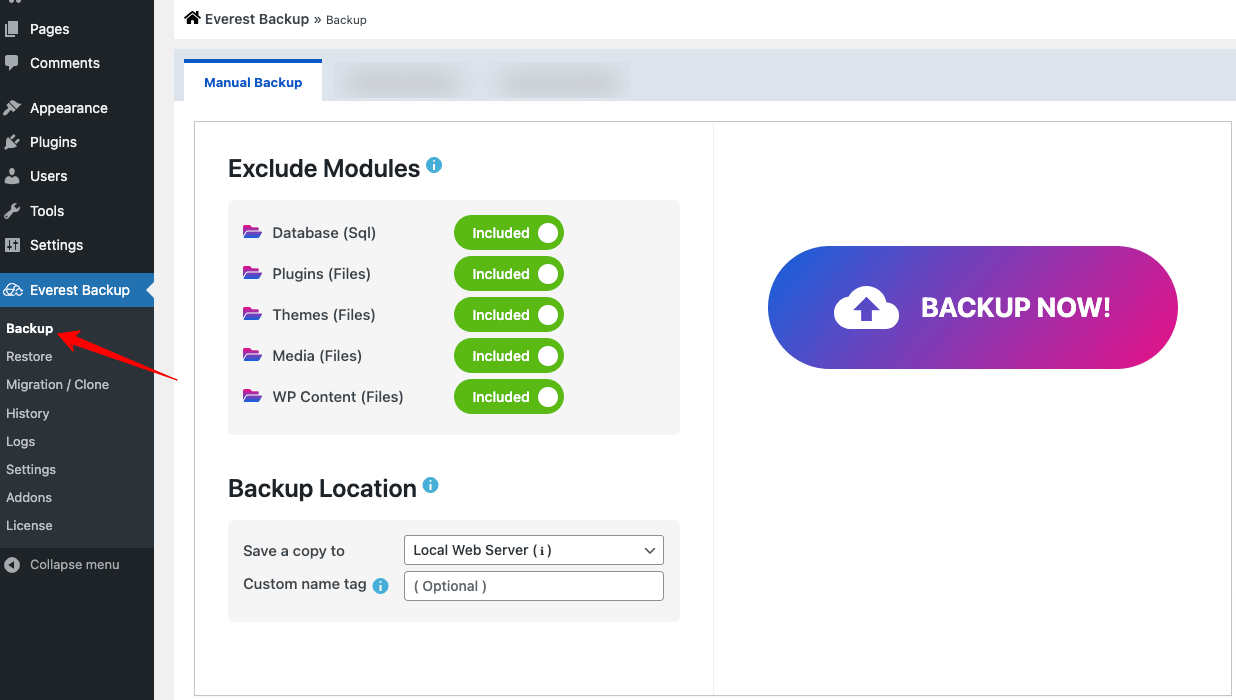
Task: Open the Backup submenu item
Action: coord(29,328)
